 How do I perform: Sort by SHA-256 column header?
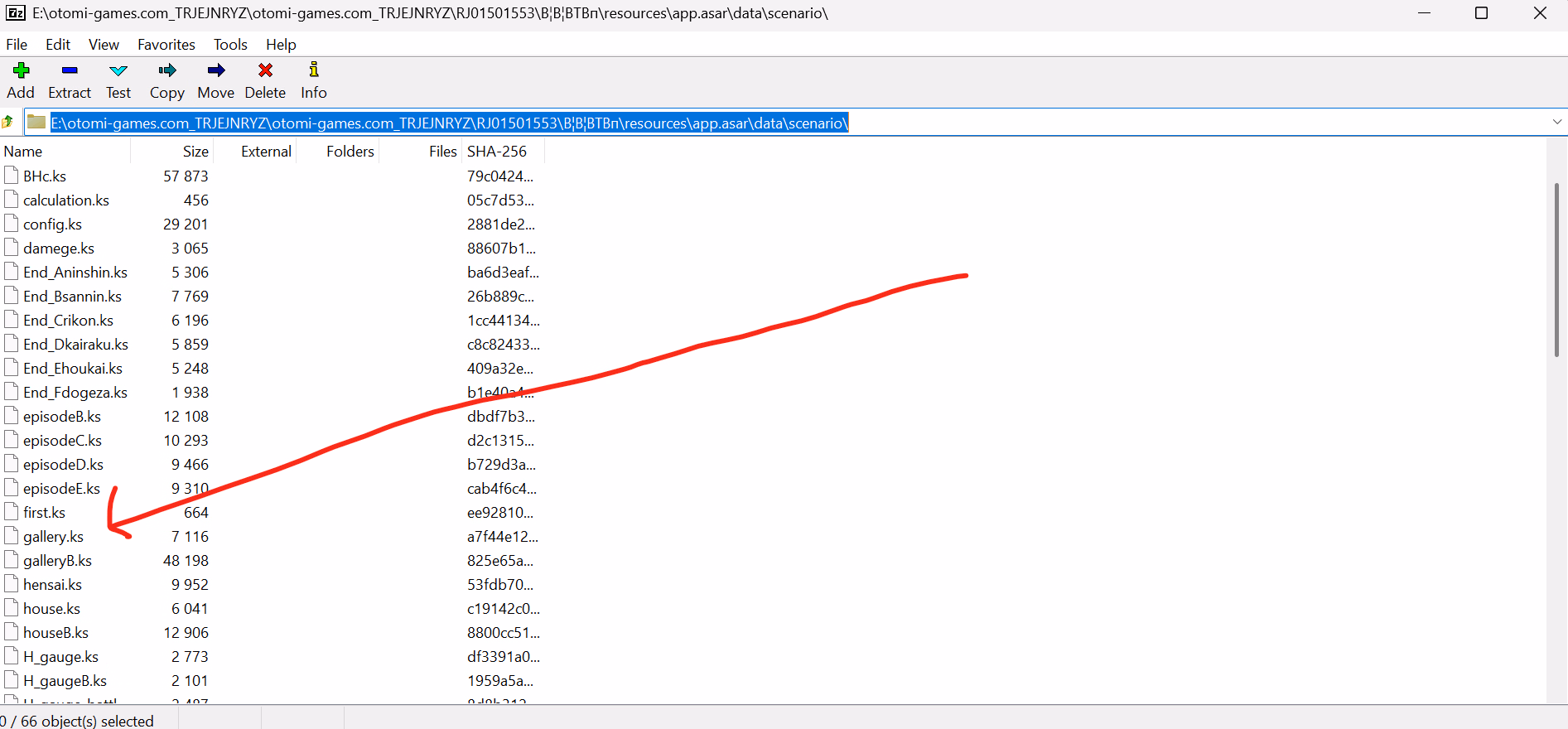[497, 152]
